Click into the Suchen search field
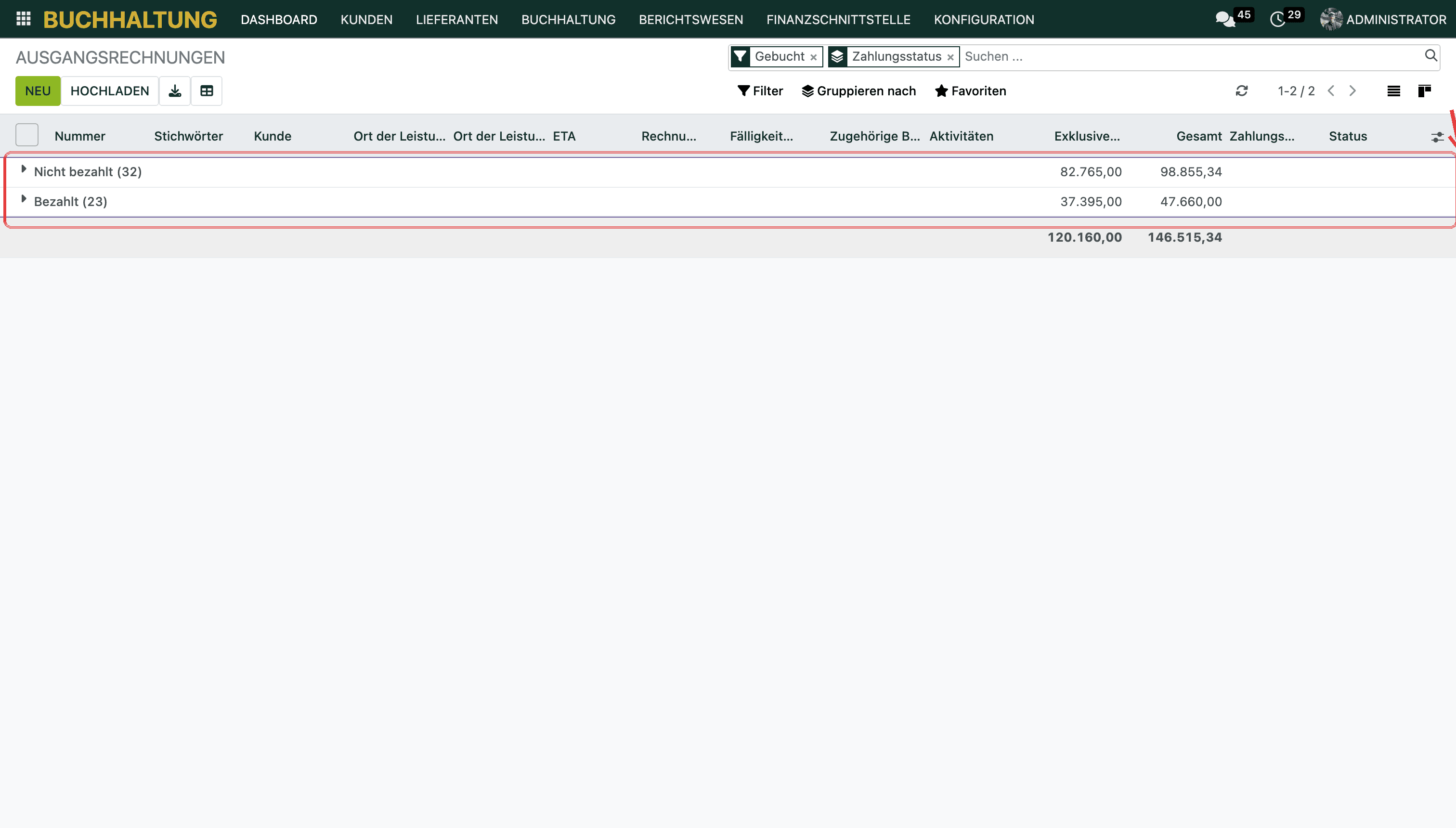1456x828 pixels. click(1192, 56)
